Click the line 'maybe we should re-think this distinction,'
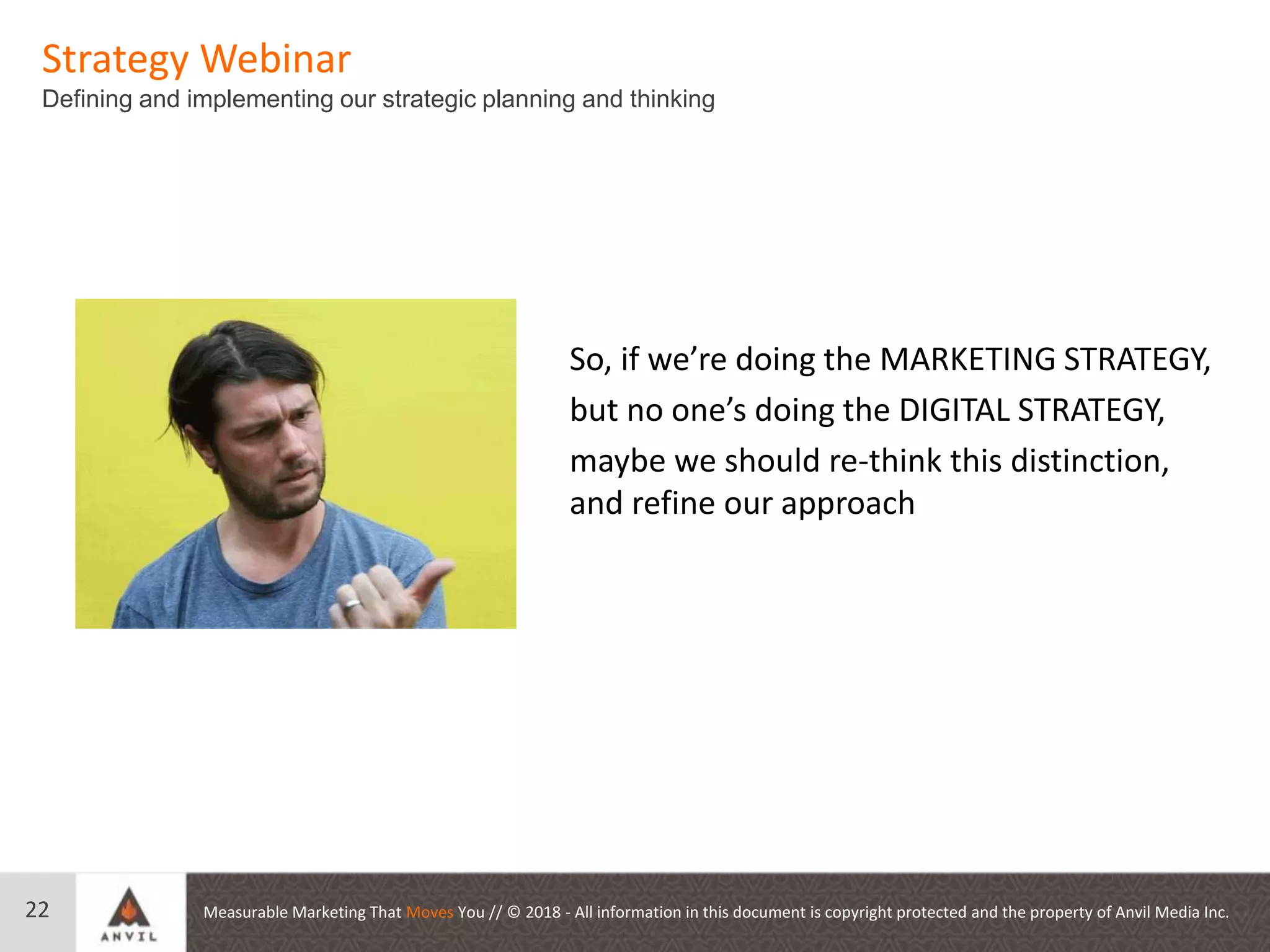 coord(869,461)
